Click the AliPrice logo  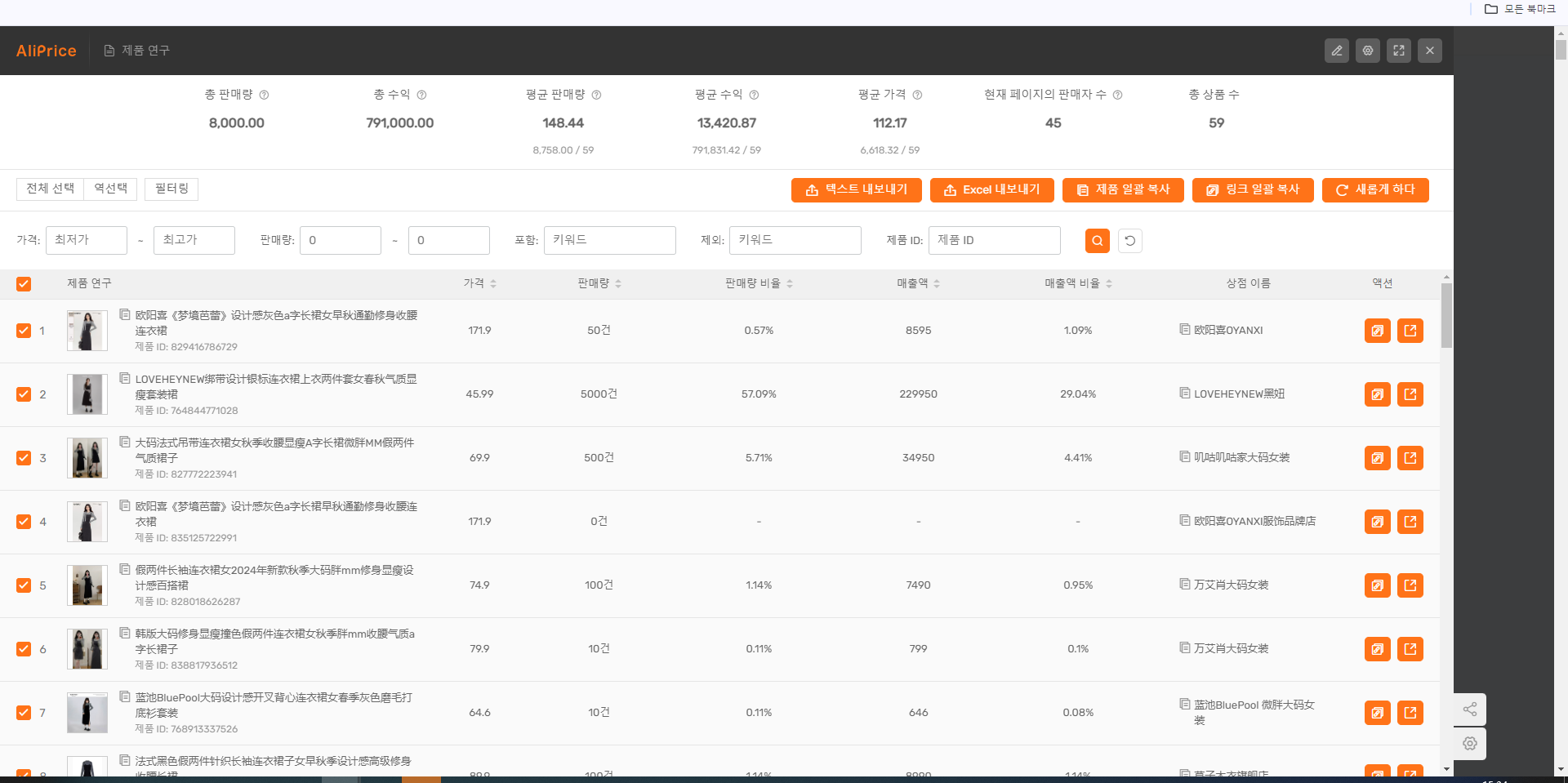point(47,51)
